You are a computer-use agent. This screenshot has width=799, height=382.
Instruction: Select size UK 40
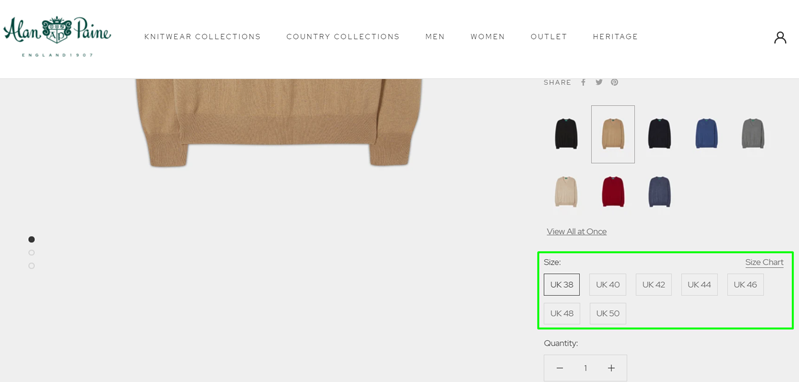607,285
